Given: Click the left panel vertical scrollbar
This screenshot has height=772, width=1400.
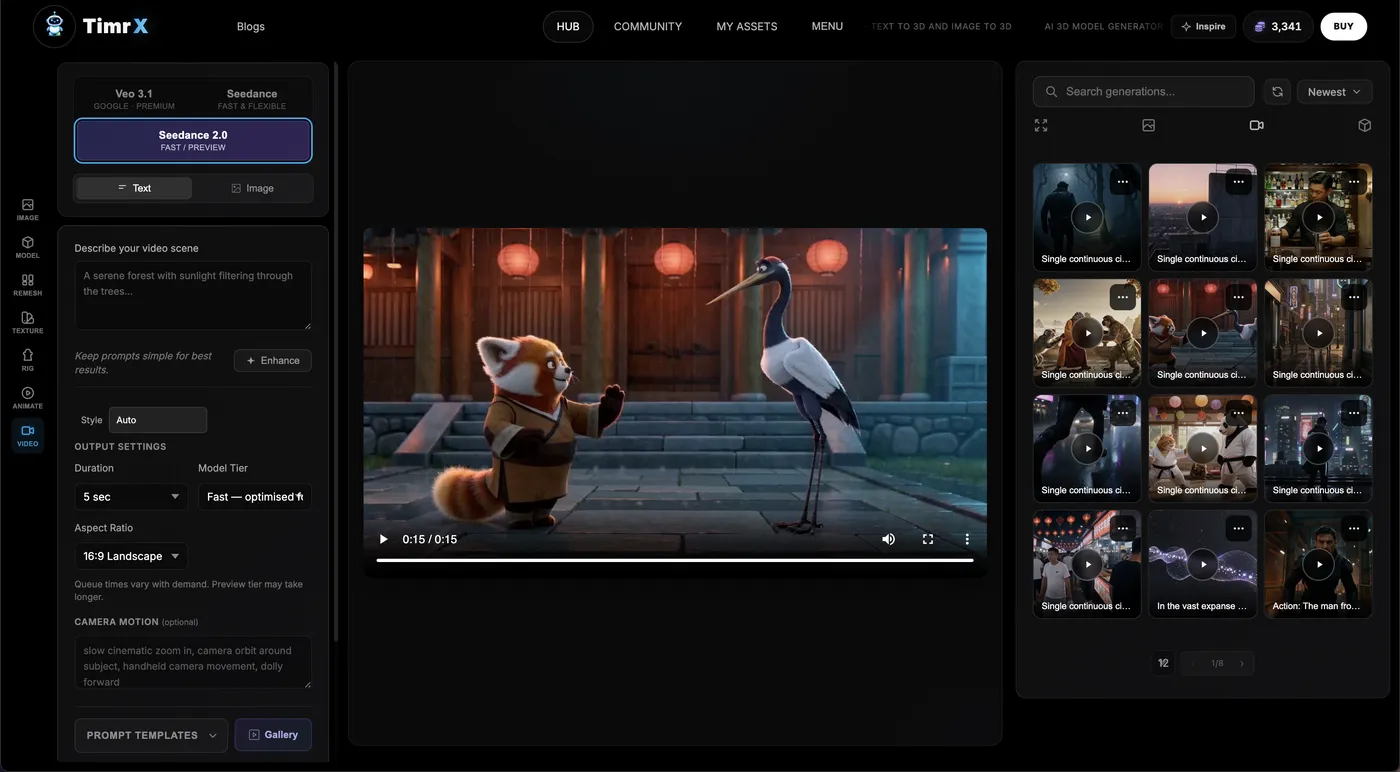Looking at the screenshot, I should 336,350.
